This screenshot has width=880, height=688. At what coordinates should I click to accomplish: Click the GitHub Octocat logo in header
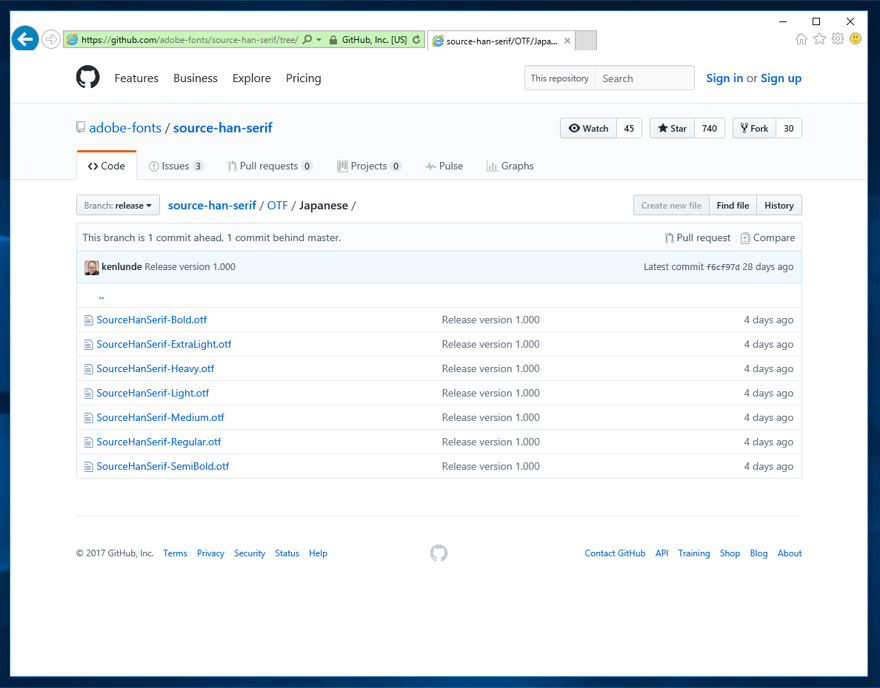(x=88, y=77)
